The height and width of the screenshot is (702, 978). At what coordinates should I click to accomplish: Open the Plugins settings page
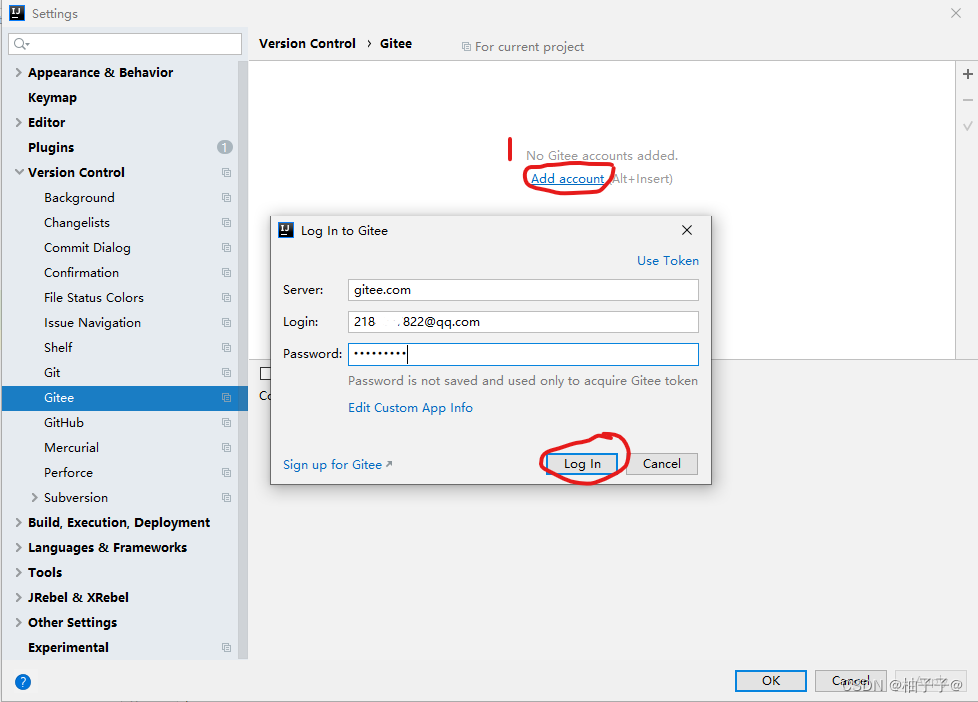[51, 147]
